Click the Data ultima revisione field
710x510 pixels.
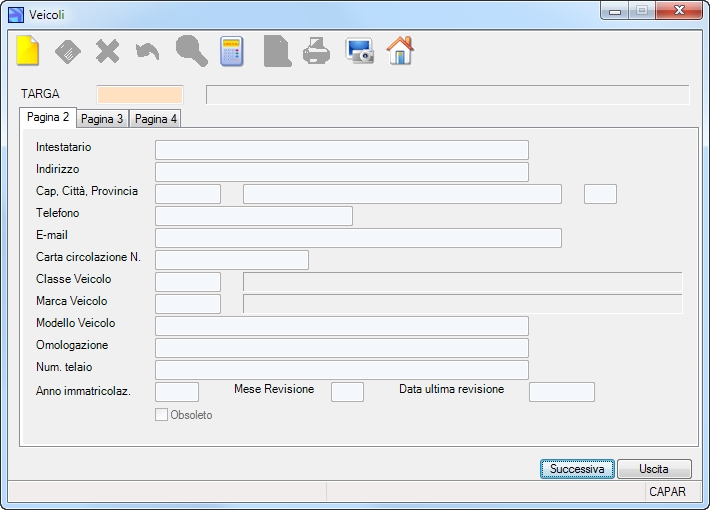[x=561, y=392]
